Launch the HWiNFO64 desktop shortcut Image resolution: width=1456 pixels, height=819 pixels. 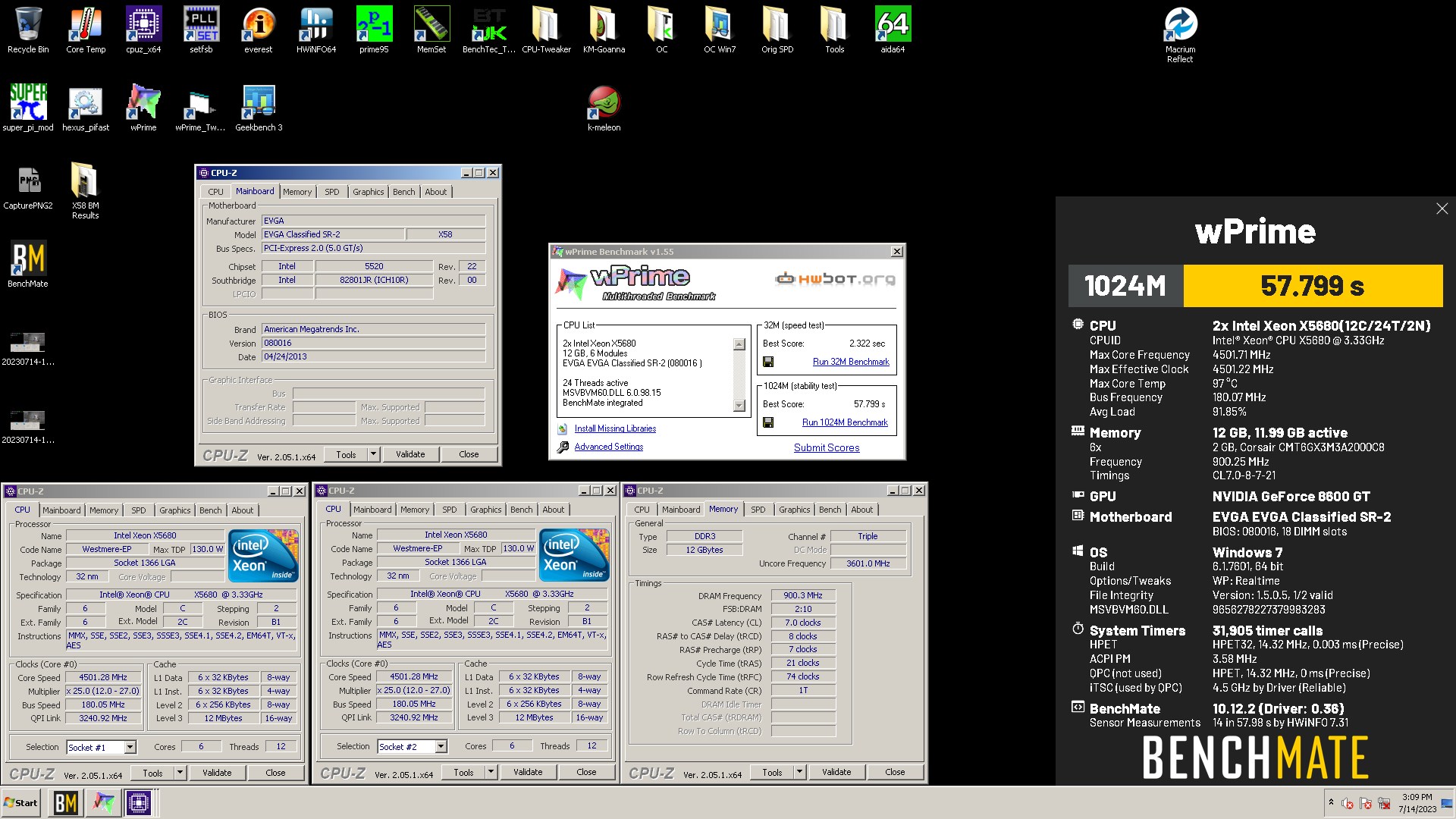pyautogui.click(x=316, y=30)
